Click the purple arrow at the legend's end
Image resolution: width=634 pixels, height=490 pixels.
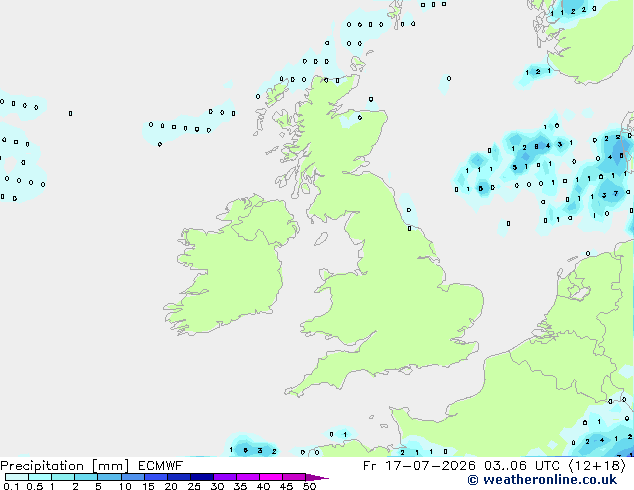coord(317,477)
